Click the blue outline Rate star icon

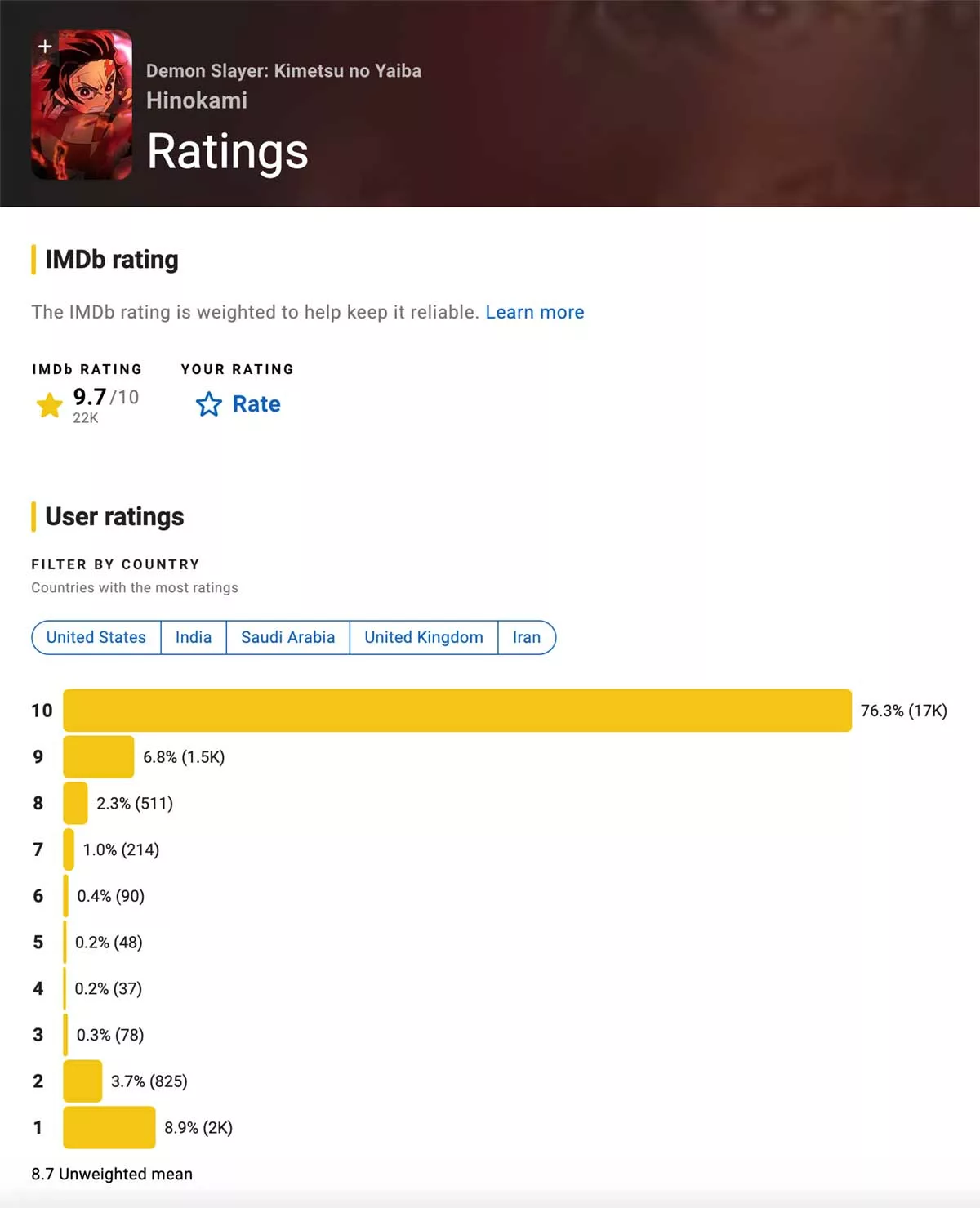(x=209, y=404)
